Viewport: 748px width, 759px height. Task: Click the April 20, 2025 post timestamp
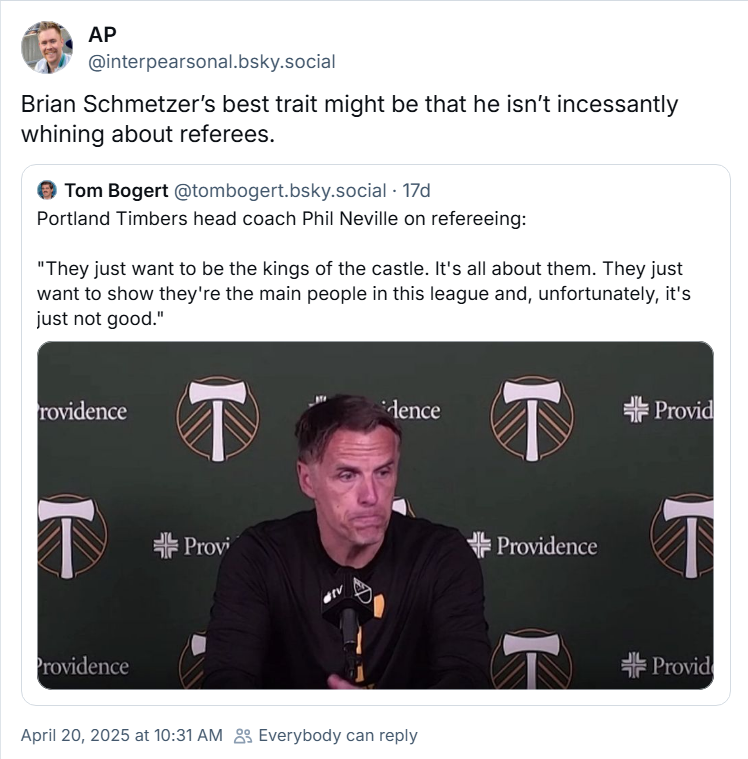121,736
